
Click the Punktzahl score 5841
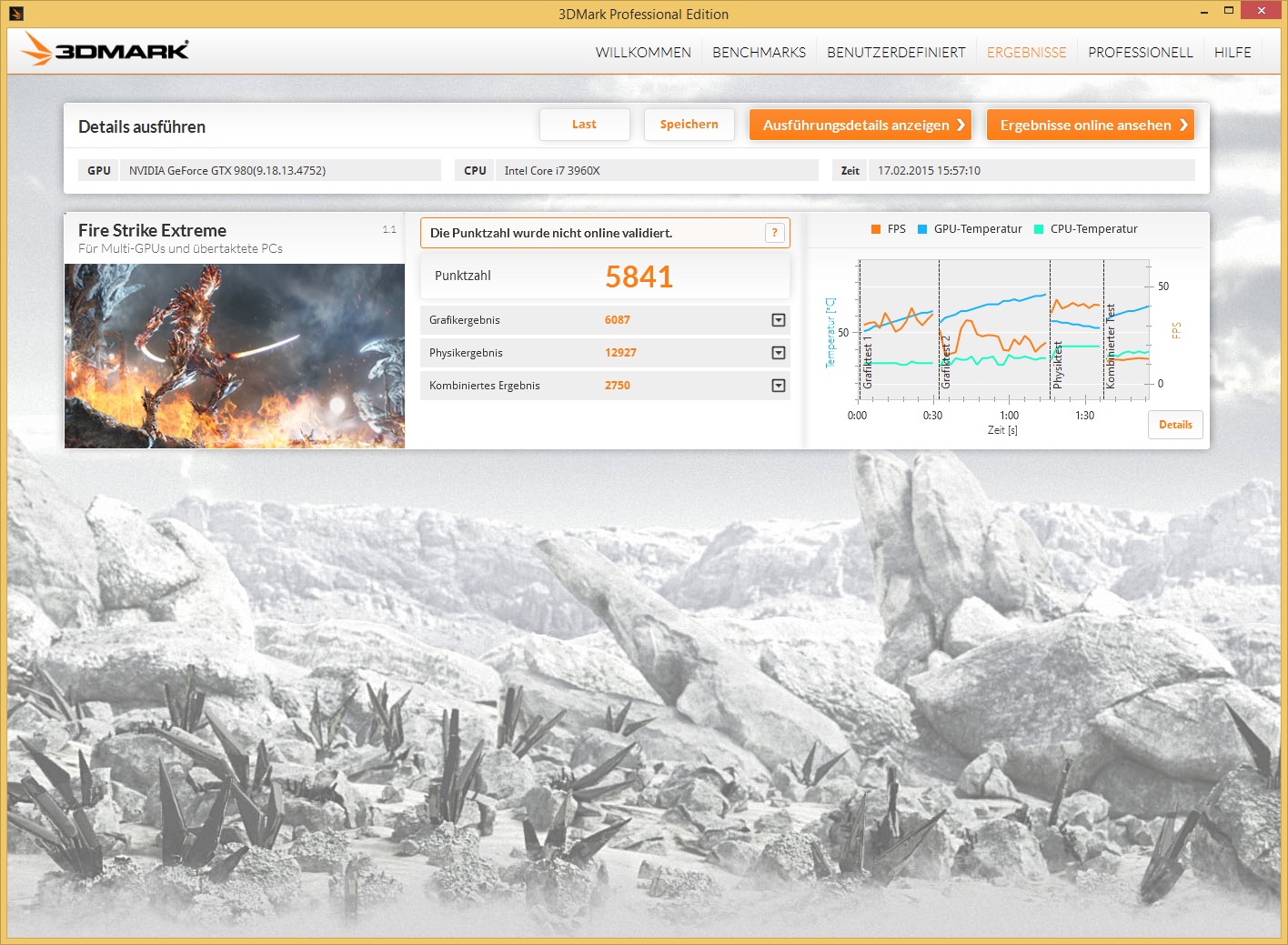(x=639, y=276)
